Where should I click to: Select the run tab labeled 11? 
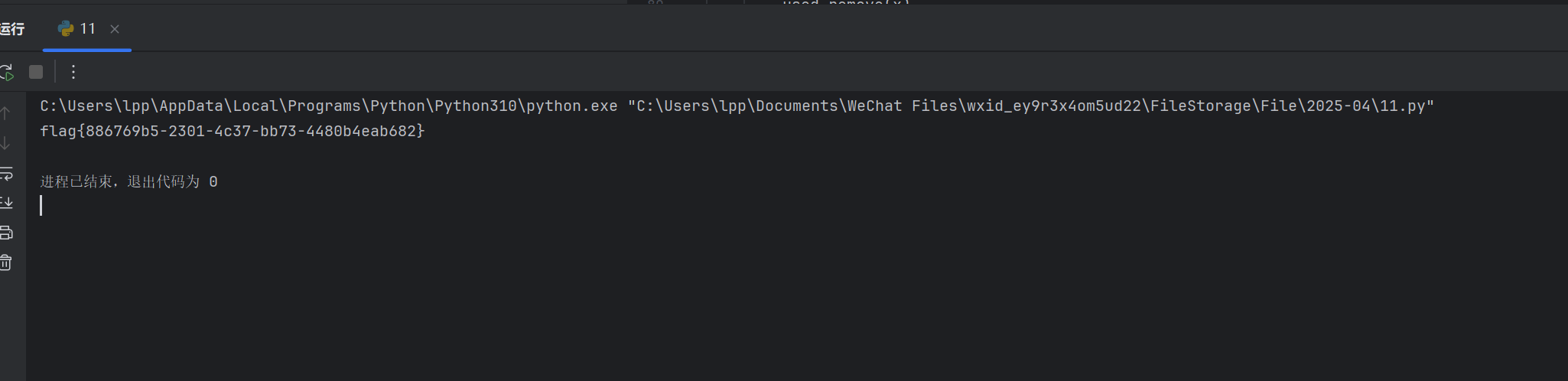[87, 29]
